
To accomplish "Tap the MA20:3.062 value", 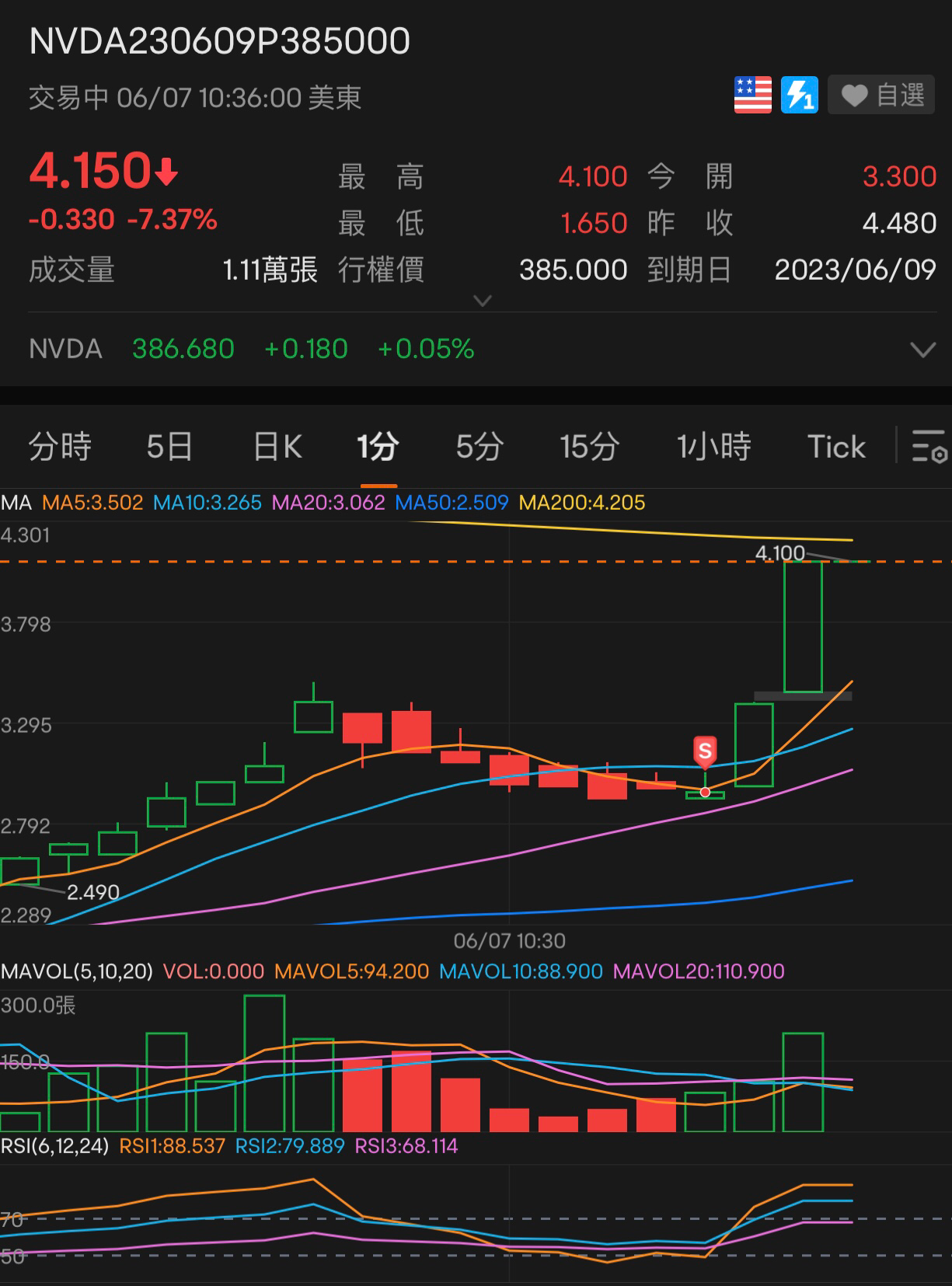I will (x=328, y=503).
